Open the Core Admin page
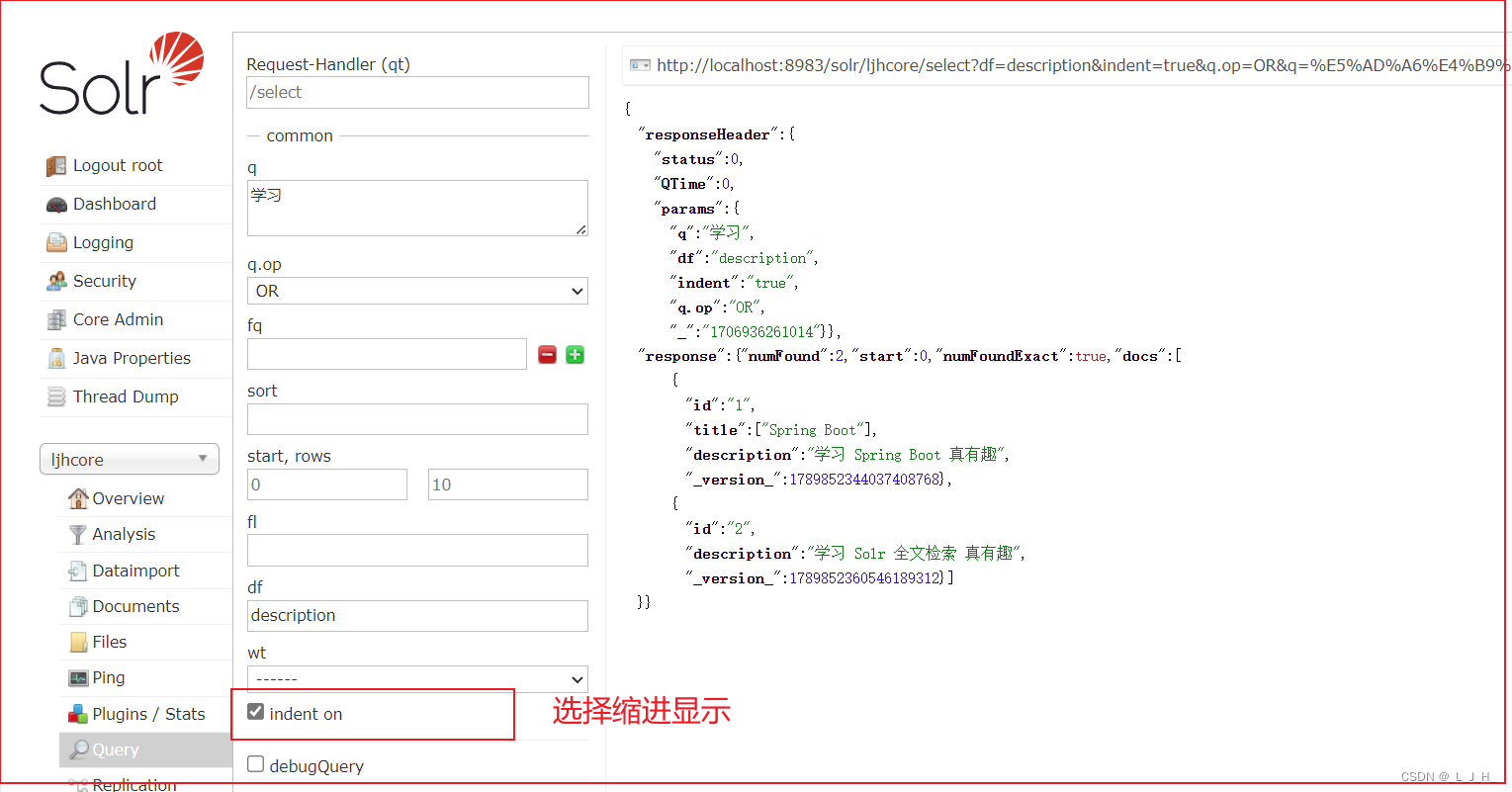The image size is (1512, 792). (118, 320)
